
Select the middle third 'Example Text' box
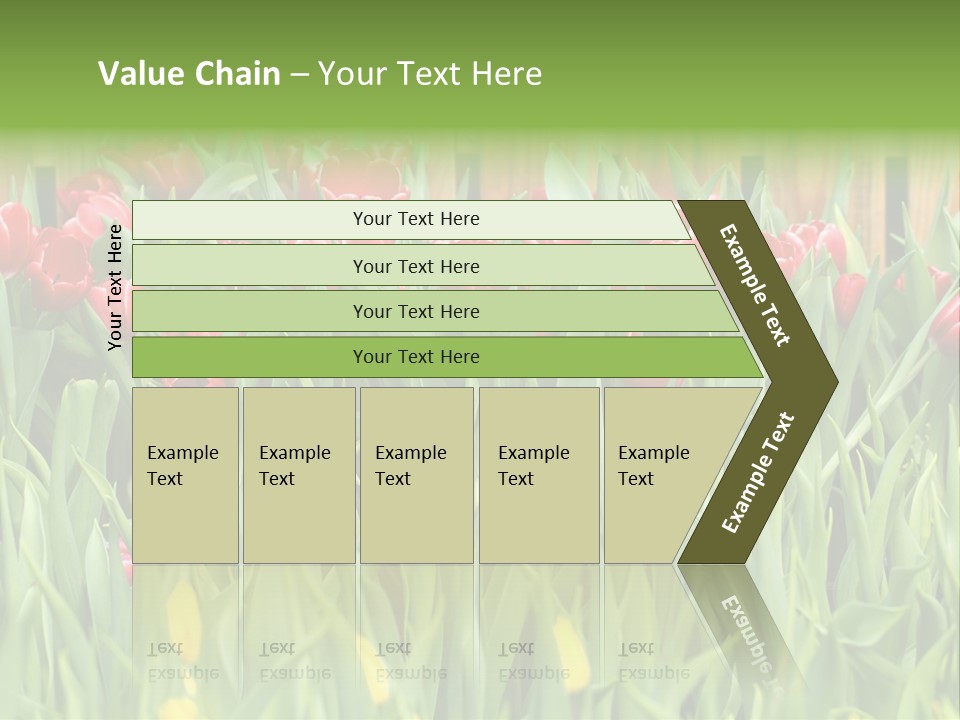click(x=416, y=475)
